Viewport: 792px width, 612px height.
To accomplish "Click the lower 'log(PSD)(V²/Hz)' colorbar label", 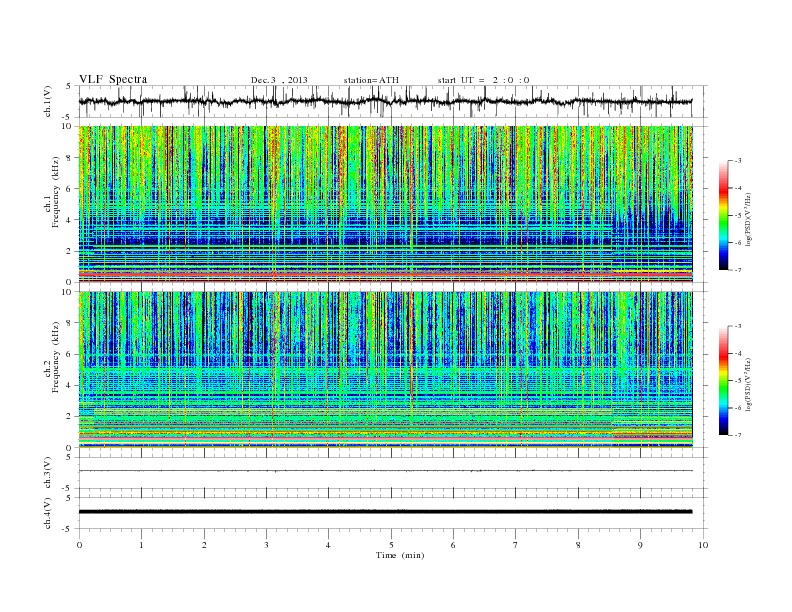I will click(x=748, y=384).
